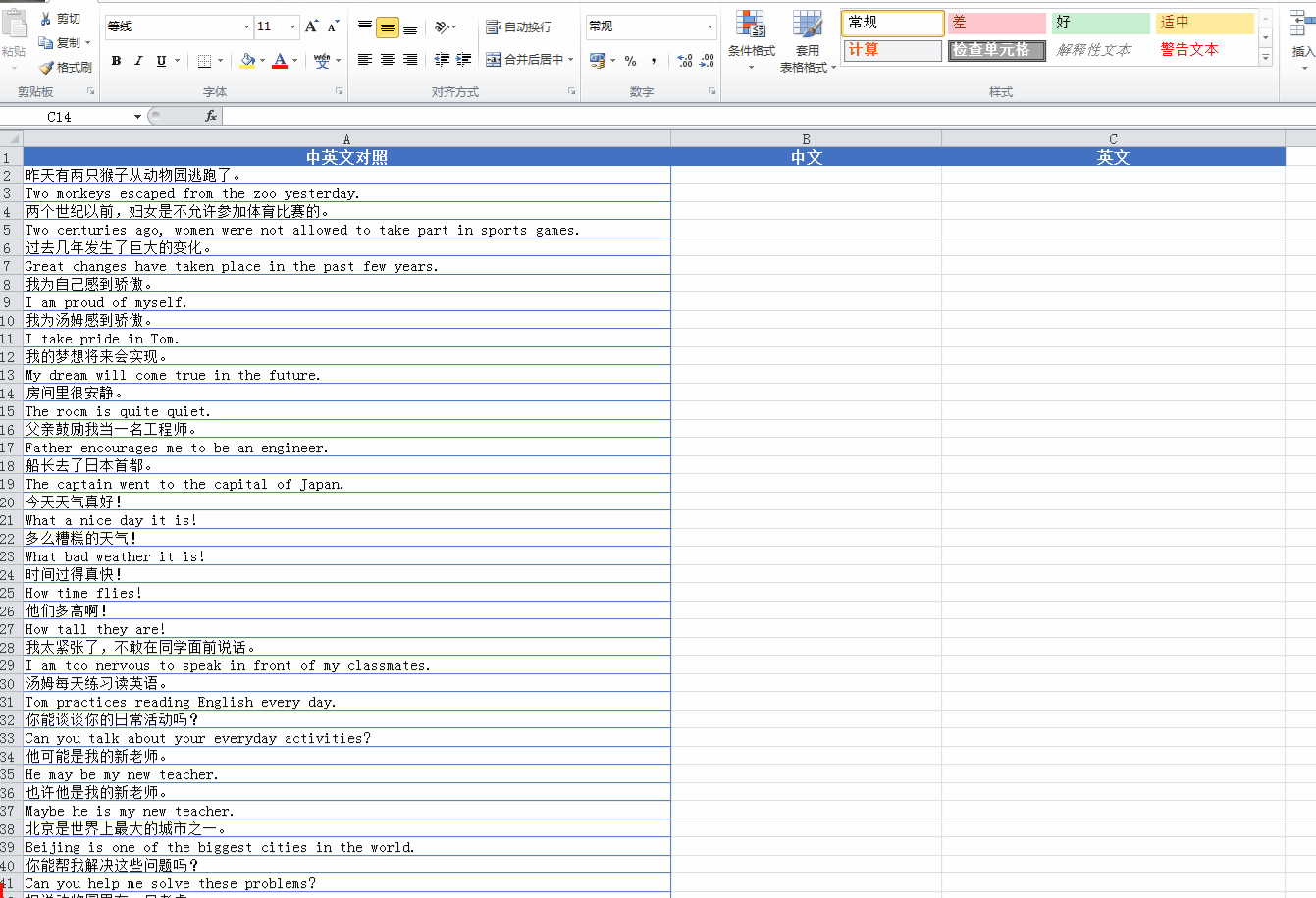
Task: Open the font name dropdown showing 等线
Action: pyautogui.click(x=246, y=26)
